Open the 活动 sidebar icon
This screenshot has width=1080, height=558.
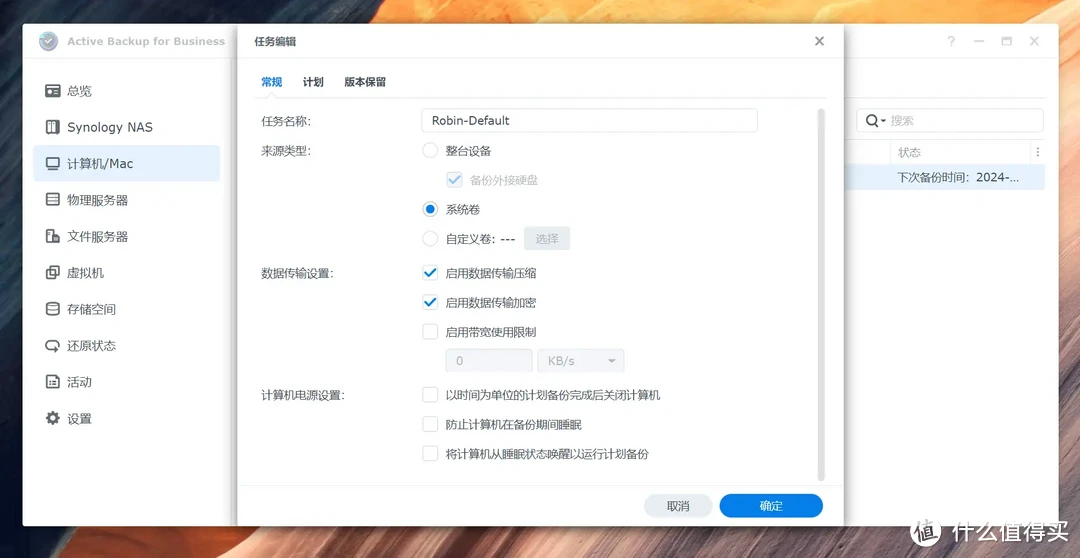click(x=52, y=382)
